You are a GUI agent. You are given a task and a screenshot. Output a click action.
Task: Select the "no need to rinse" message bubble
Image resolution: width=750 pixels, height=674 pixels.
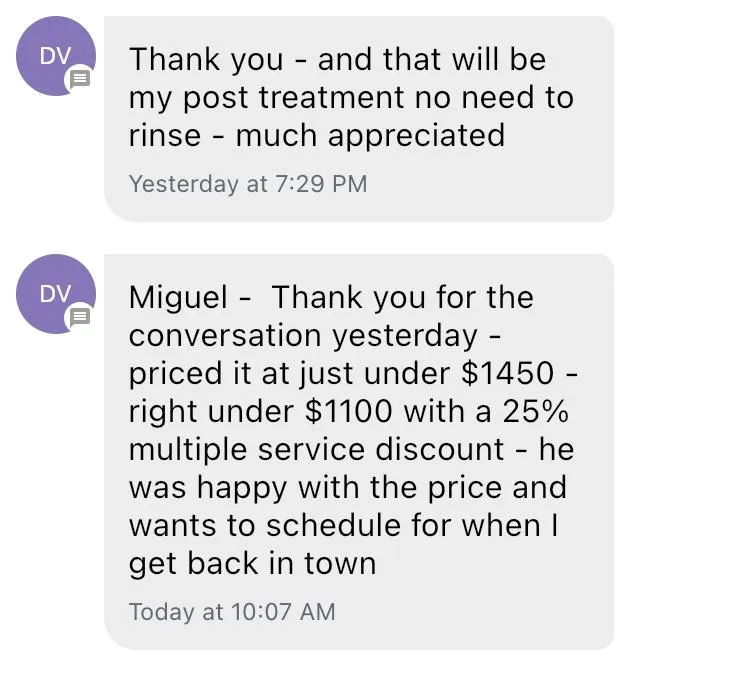tap(359, 119)
